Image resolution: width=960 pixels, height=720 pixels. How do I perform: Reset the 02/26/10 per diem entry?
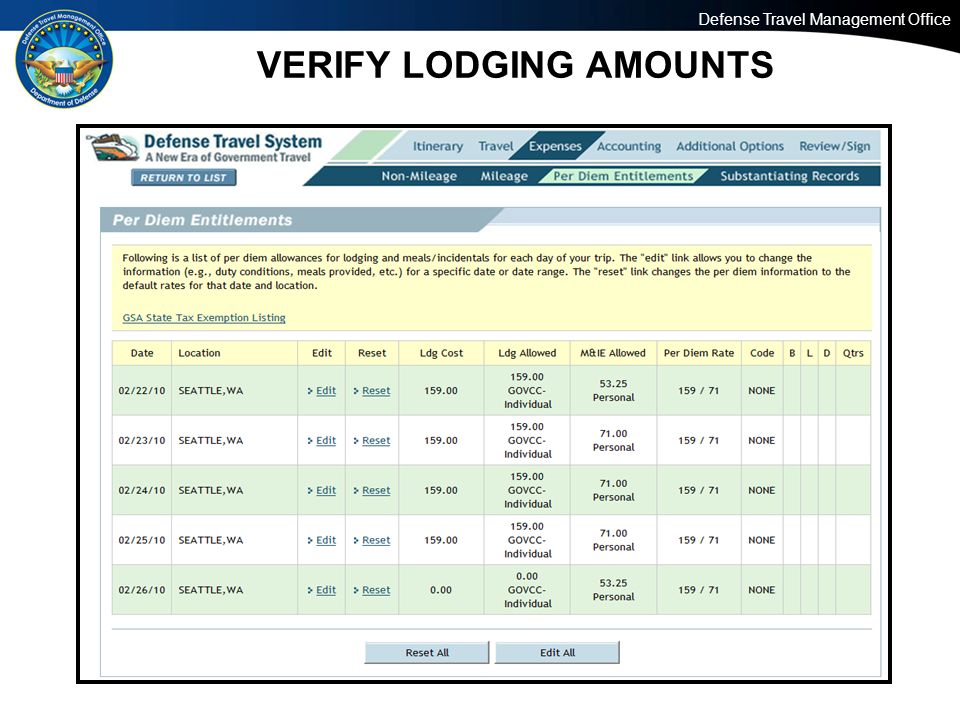(376, 590)
